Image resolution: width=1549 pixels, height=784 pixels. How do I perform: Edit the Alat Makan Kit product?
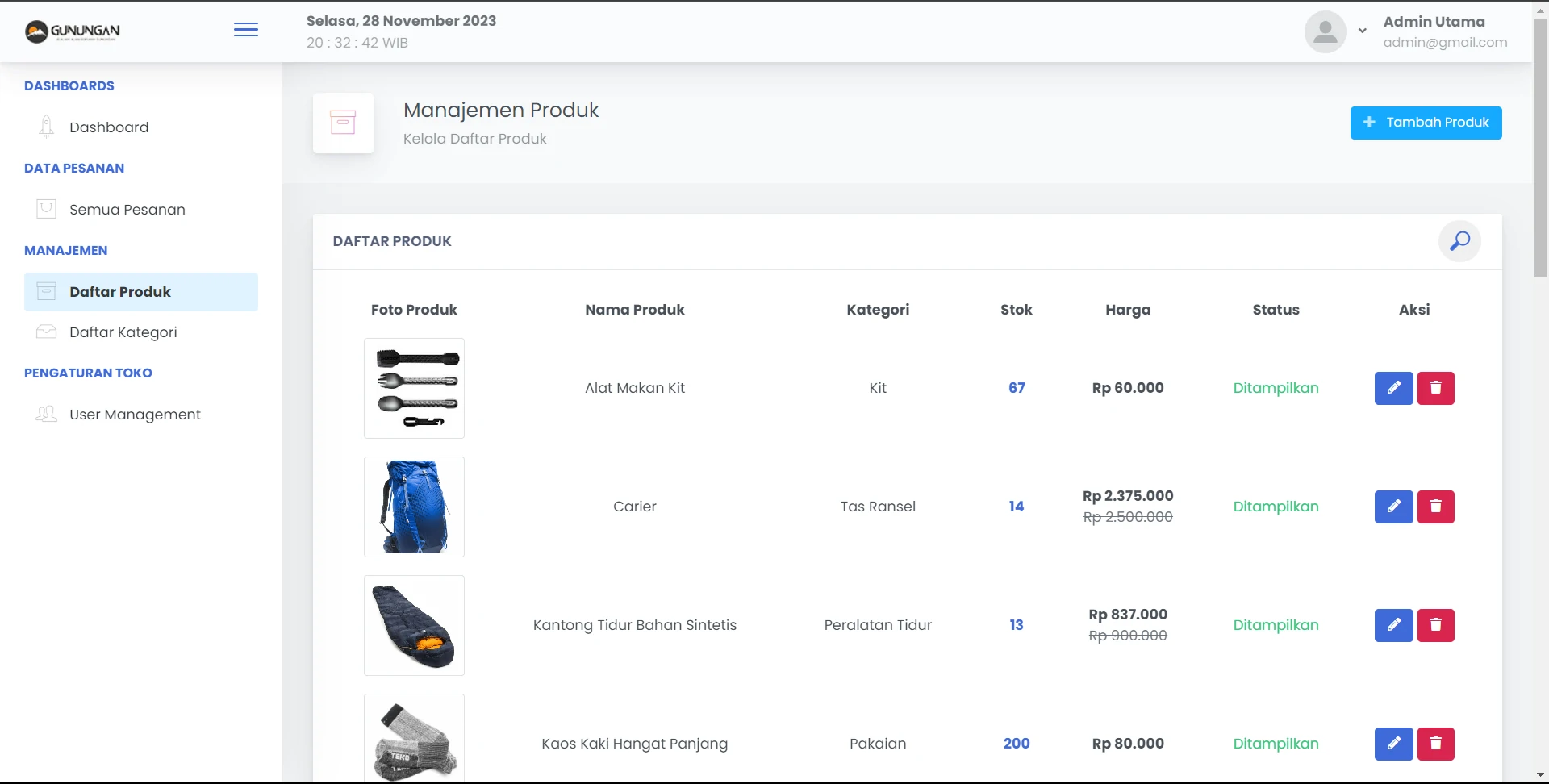click(x=1393, y=388)
